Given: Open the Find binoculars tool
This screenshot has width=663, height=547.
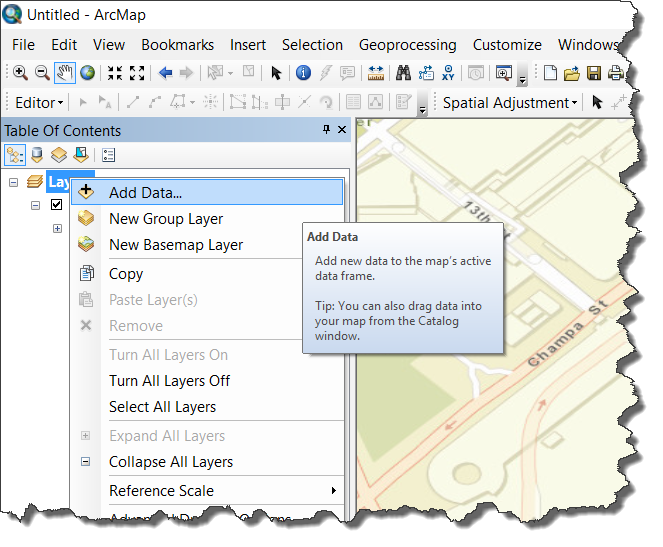Looking at the screenshot, I should 403,73.
